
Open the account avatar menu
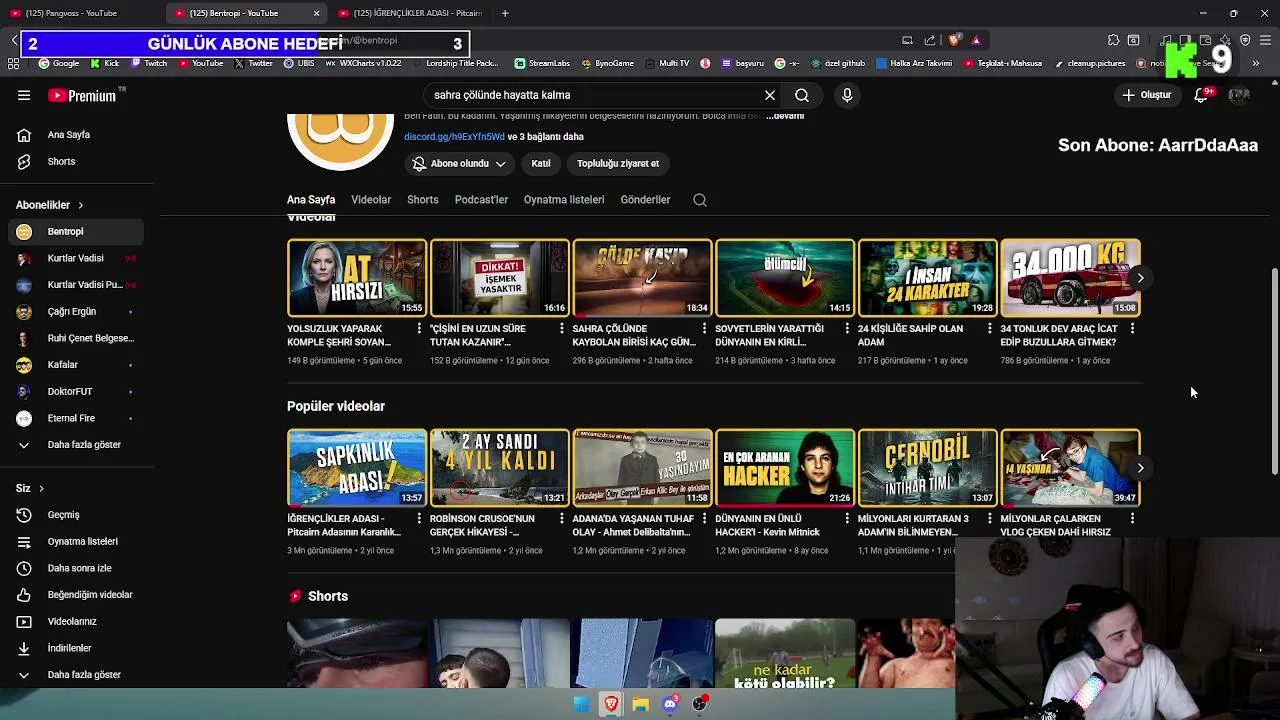(1239, 95)
